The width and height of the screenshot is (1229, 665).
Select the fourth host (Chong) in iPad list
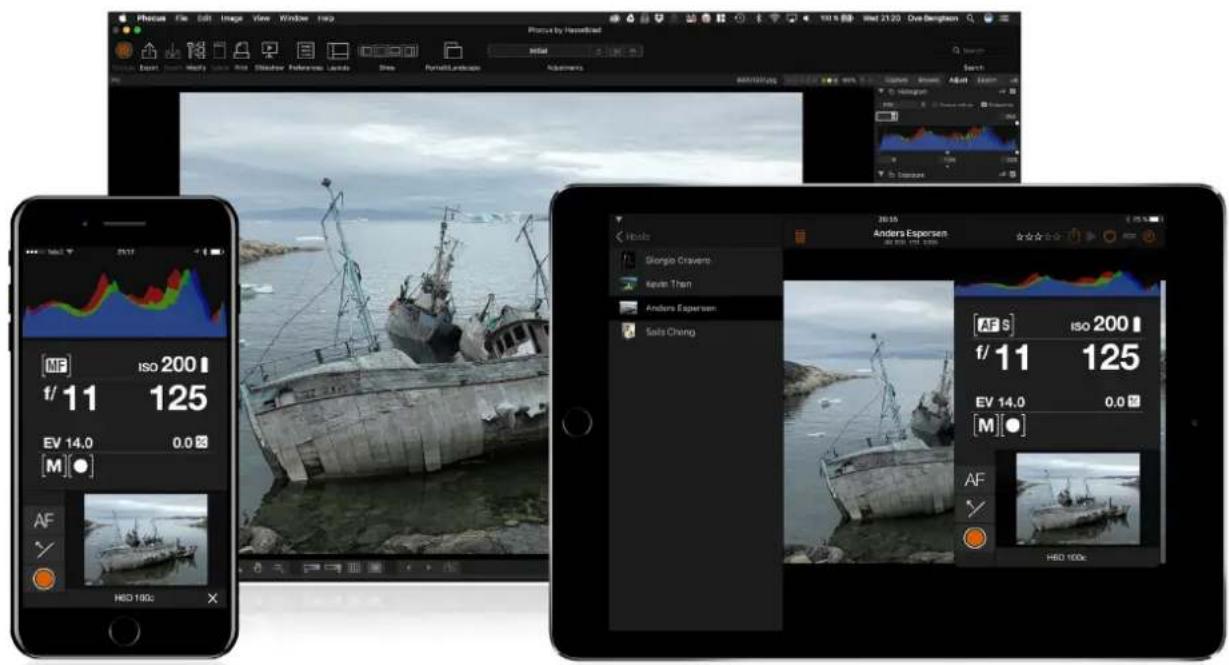[x=695, y=332]
